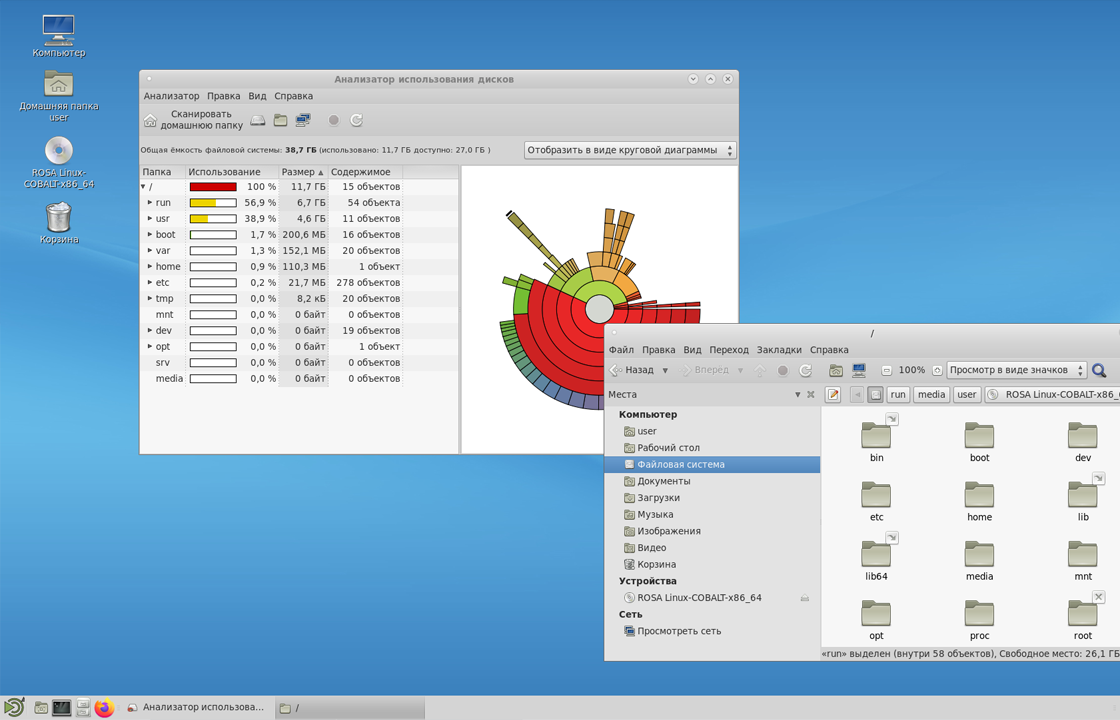Open the view mode dropdown 'Просмотр в виде значков'
Viewport: 1120px width, 720px height.
click(1016, 370)
